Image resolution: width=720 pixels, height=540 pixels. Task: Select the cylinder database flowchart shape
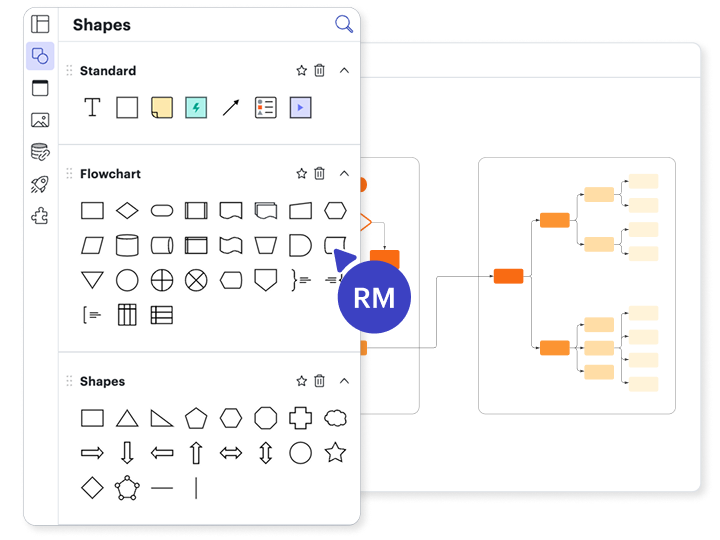pos(127,245)
